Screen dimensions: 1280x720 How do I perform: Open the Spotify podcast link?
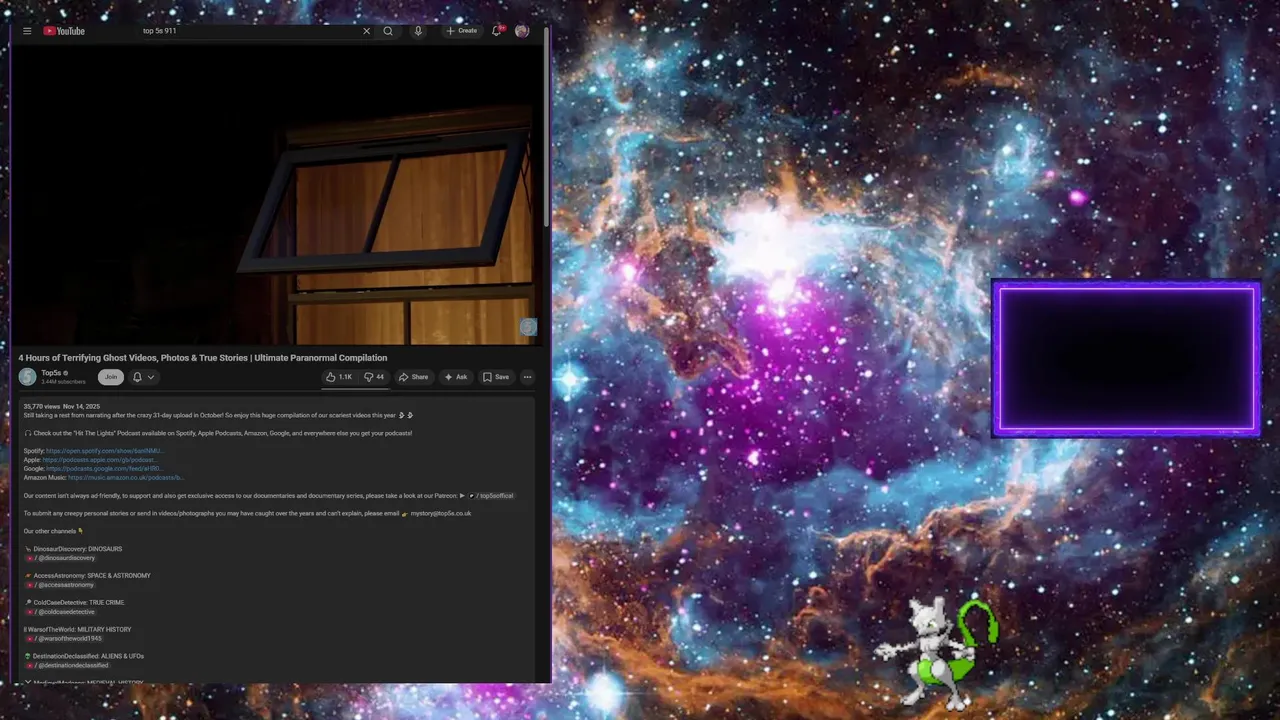point(104,451)
